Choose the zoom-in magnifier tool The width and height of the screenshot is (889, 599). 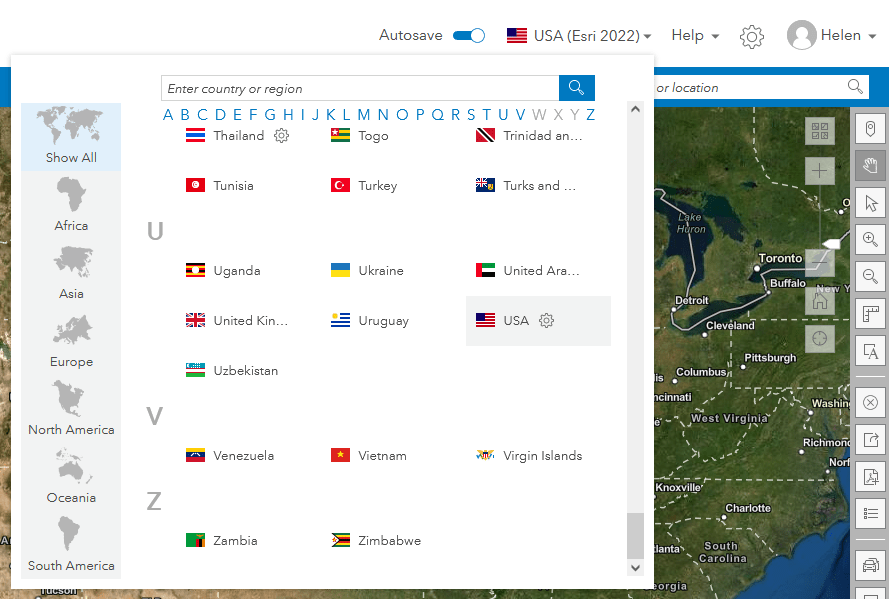point(870,240)
